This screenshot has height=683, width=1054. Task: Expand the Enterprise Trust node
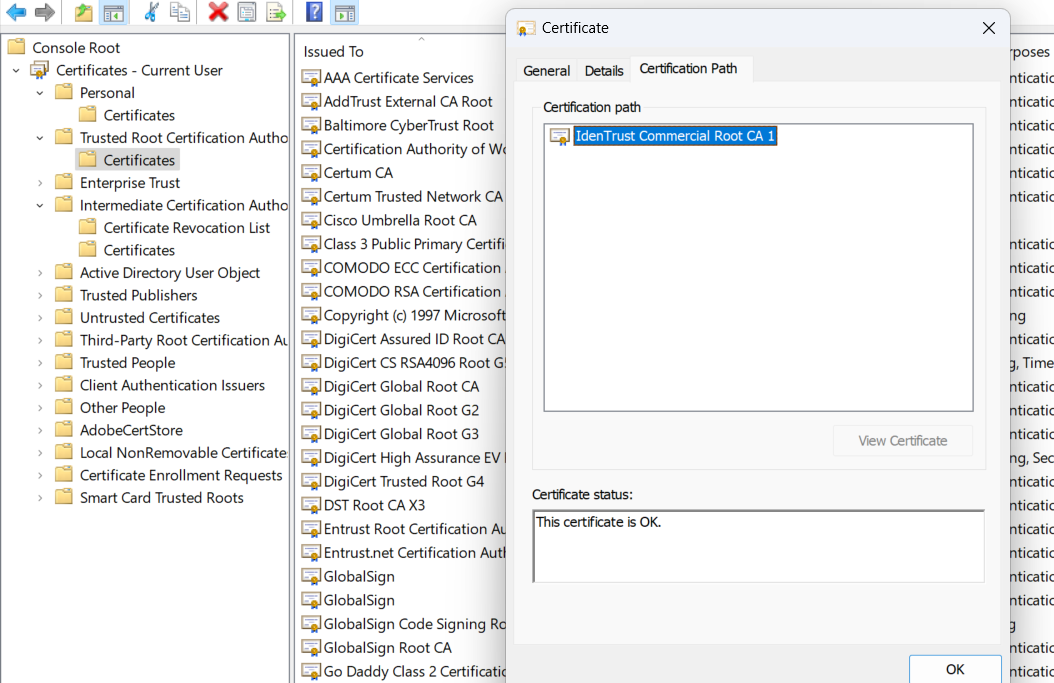[40, 183]
